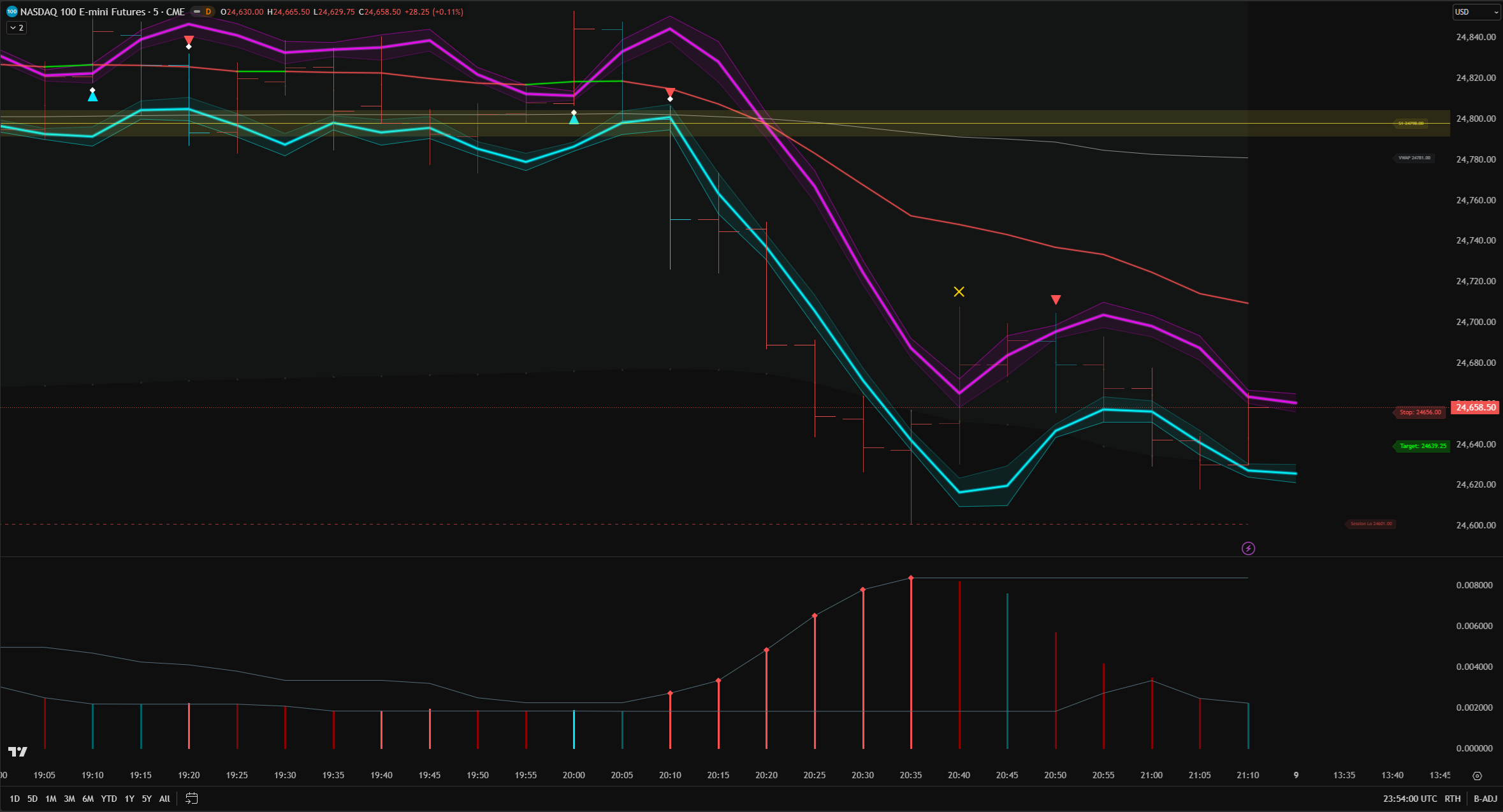1503x812 pixels.
Task: Toggle the RTH session mode
Action: coord(1452,798)
